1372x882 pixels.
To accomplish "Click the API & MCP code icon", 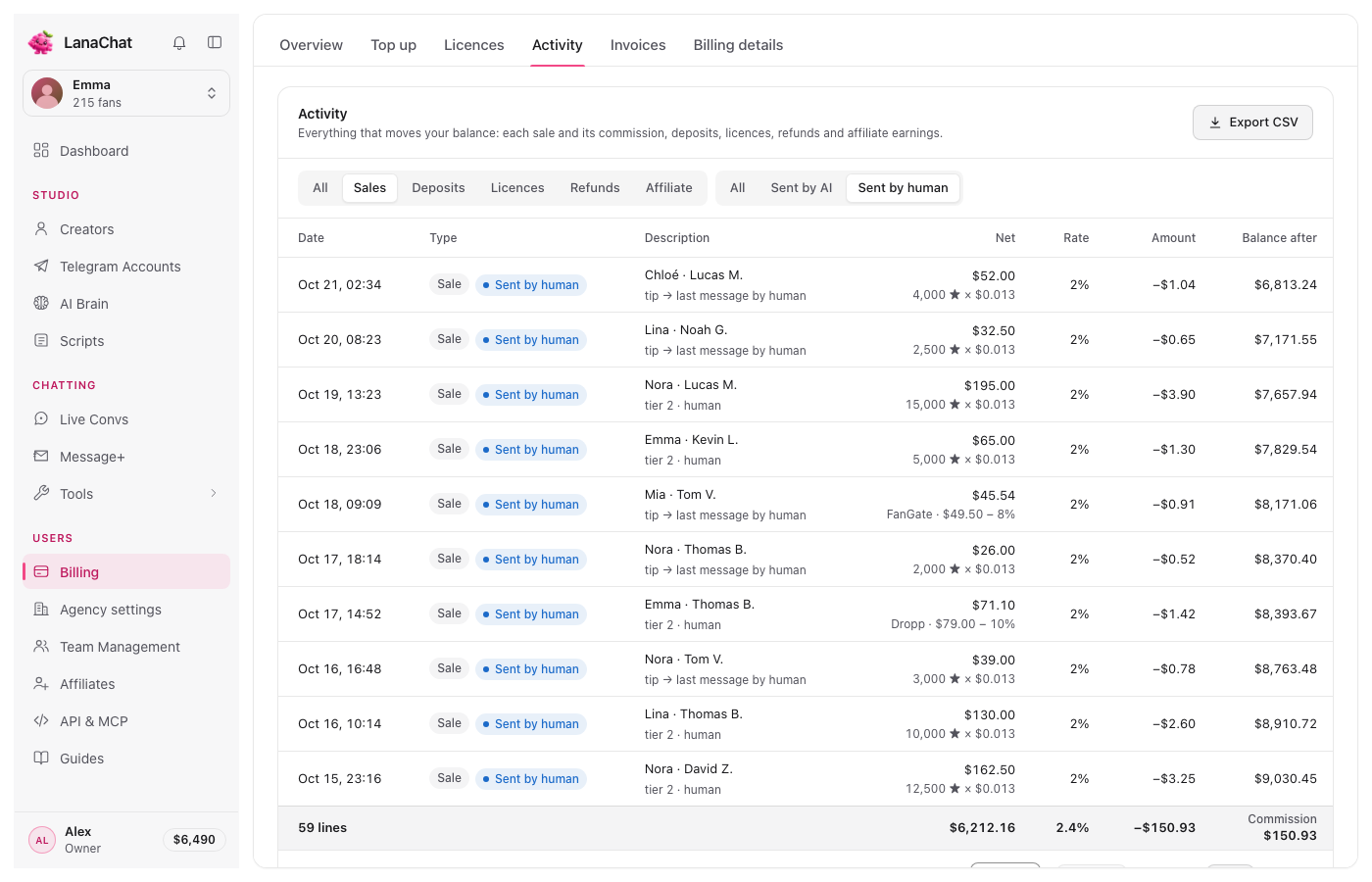I will coord(41,720).
